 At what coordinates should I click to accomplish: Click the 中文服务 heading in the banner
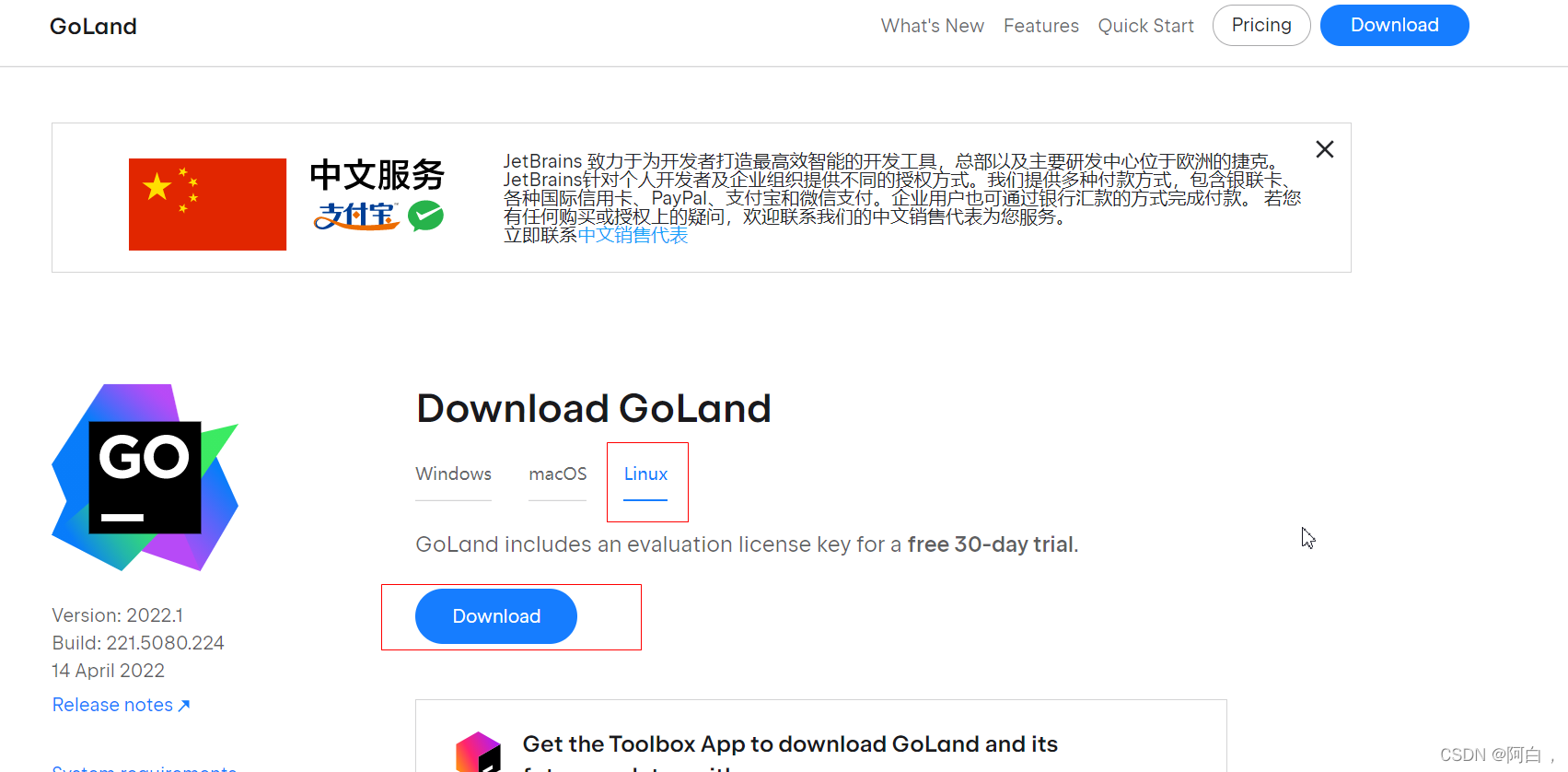[x=377, y=174]
